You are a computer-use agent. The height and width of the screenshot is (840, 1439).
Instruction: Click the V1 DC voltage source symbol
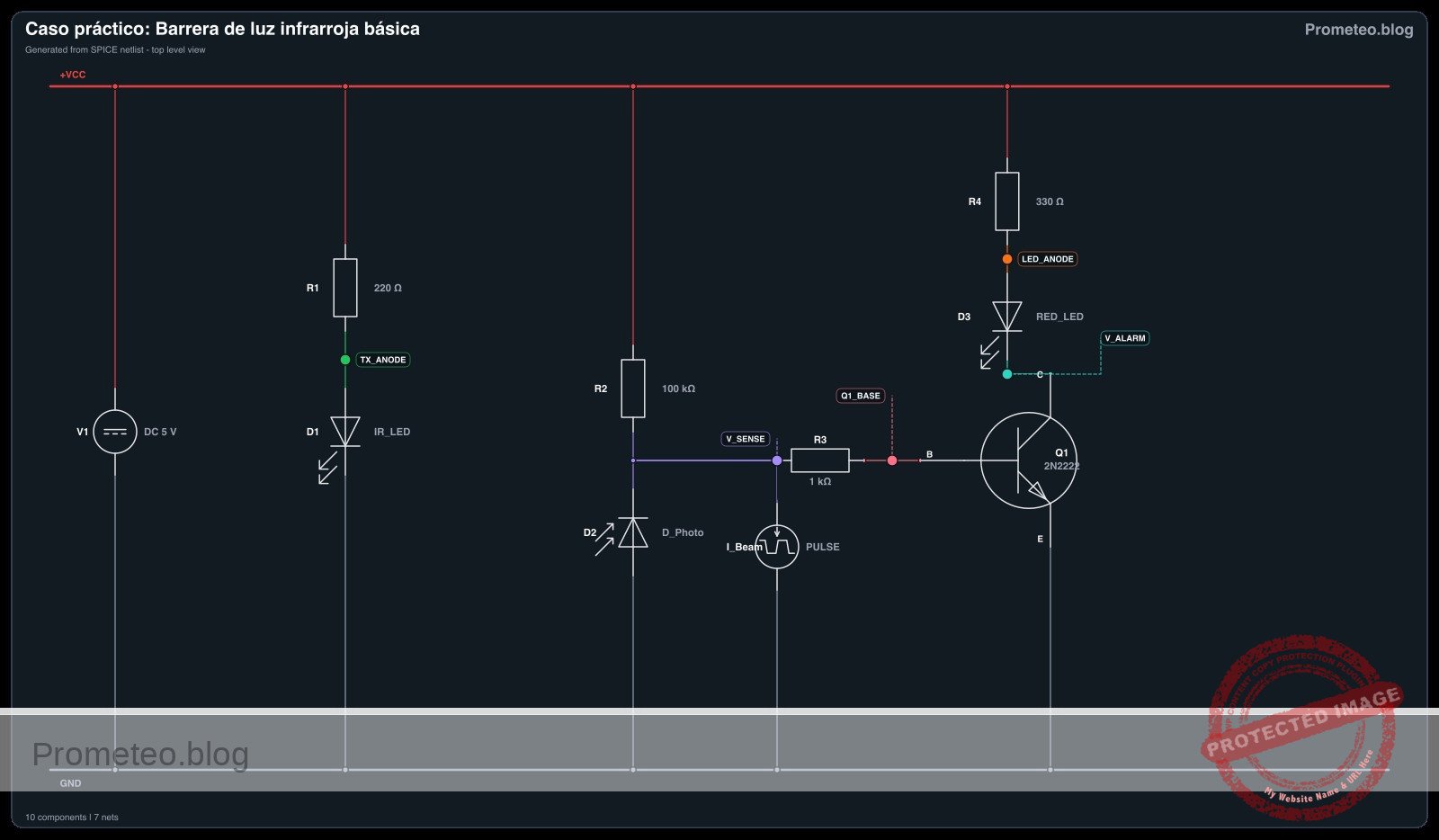[115, 432]
